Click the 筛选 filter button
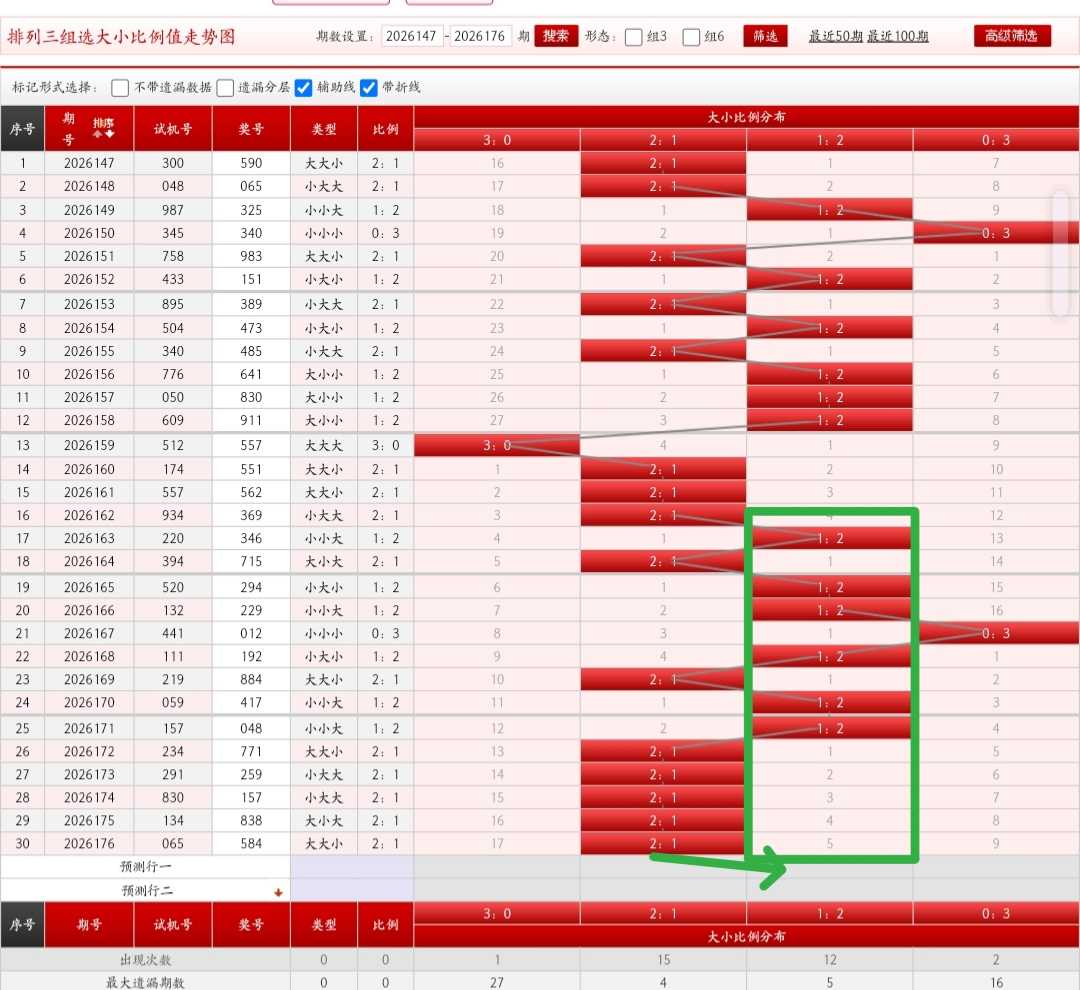The image size is (1080, 990). tap(765, 36)
